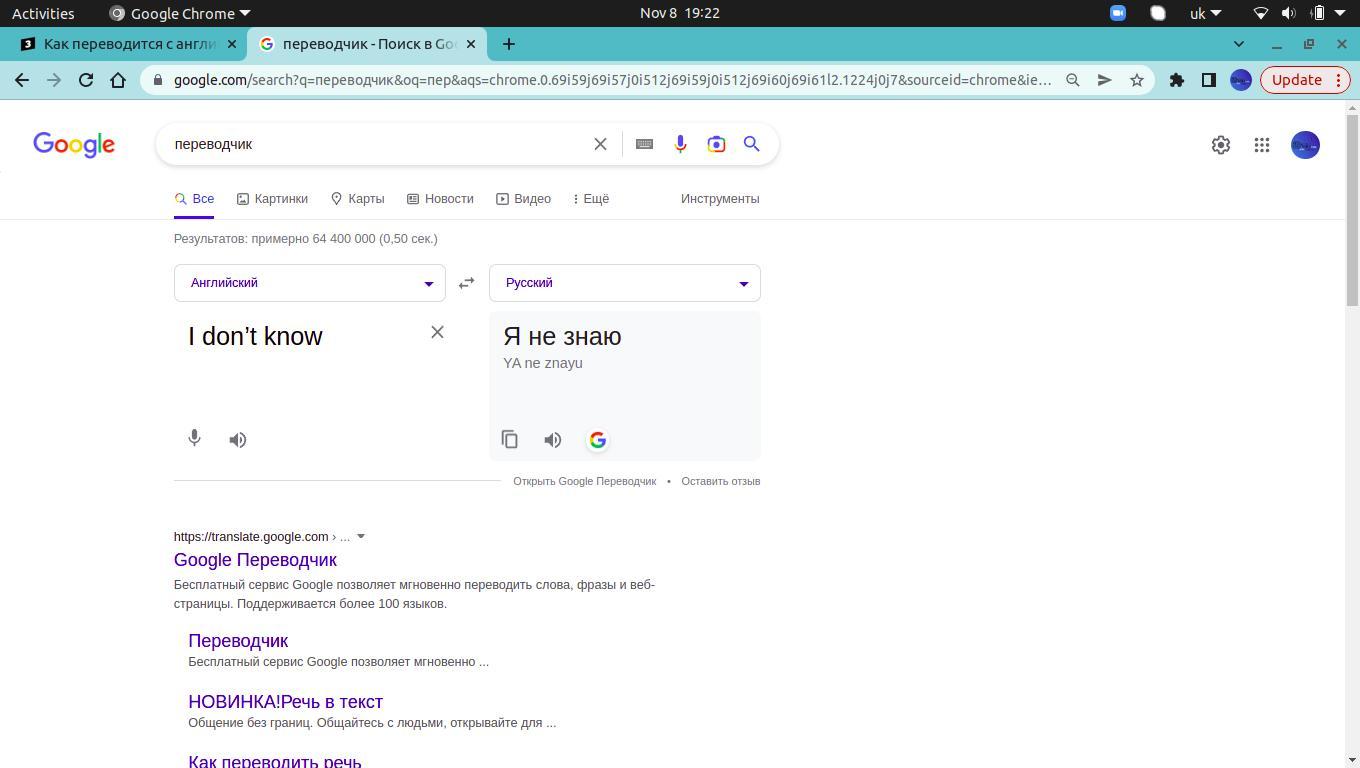Copy the Russian translation
Screen dimensions: 1360x768
tap(510, 440)
